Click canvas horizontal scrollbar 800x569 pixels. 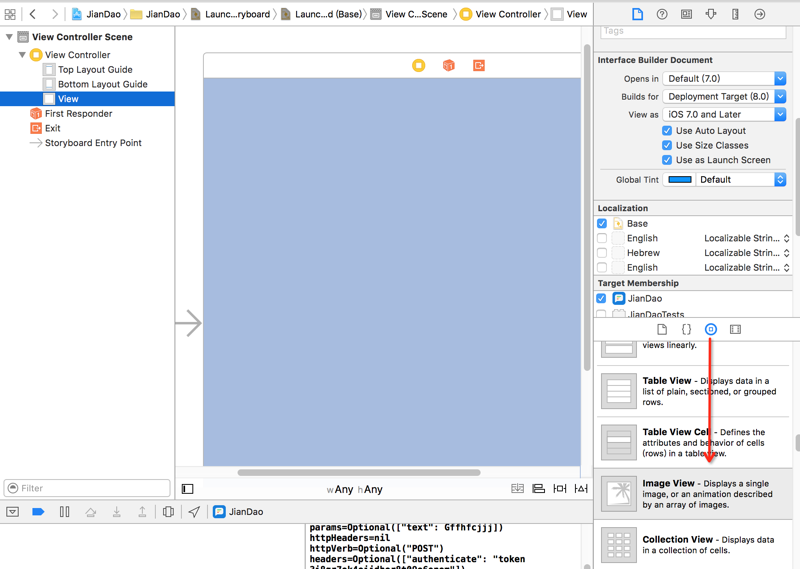coord(359,473)
